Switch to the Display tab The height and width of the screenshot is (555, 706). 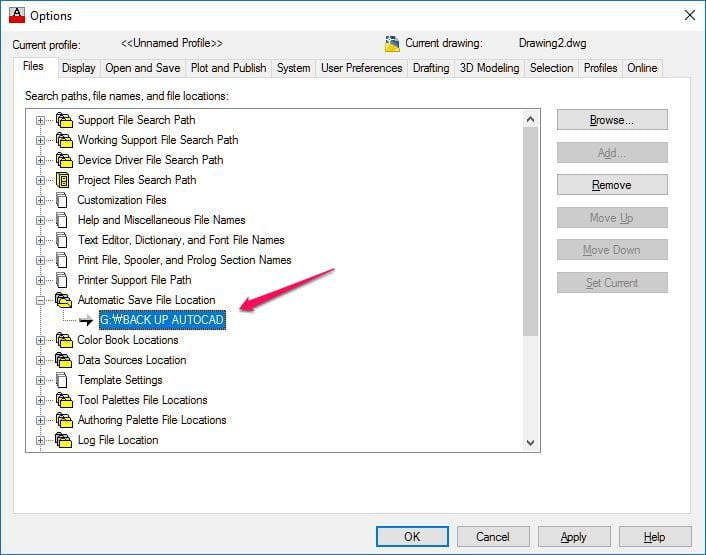[78, 68]
